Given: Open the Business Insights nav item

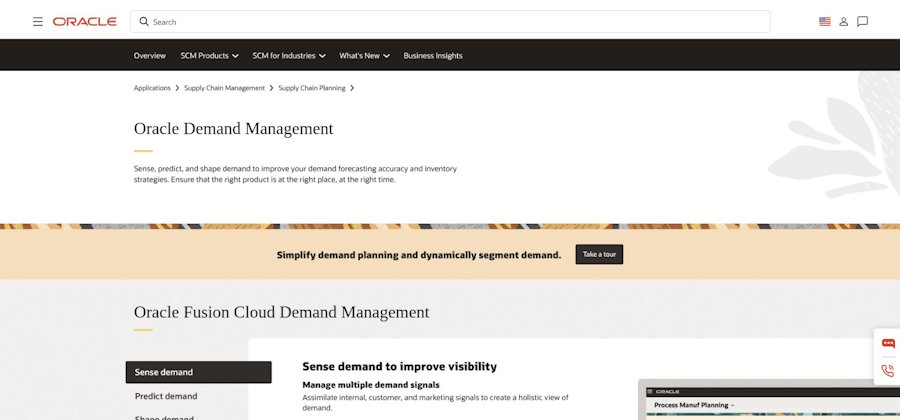Looking at the screenshot, I should click(433, 56).
